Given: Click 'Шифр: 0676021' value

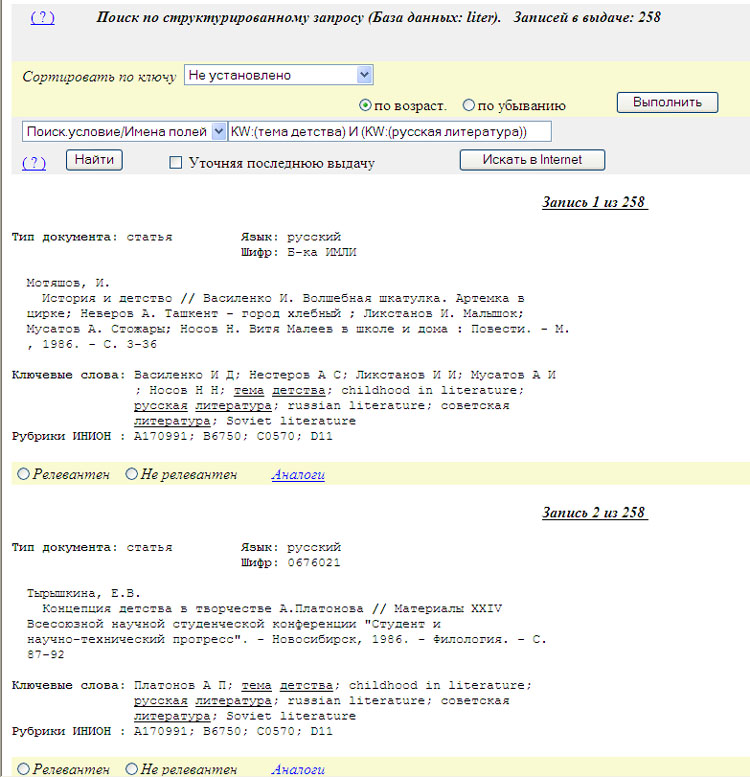Looking at the screenshot, I should click(314, 562).
